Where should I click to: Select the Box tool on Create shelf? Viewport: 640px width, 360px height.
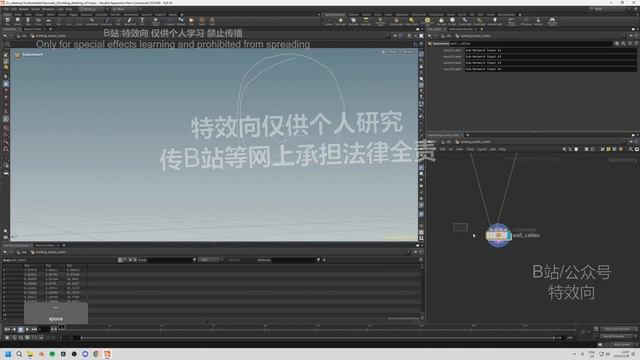pyautogui.click(x=7, y=21)
